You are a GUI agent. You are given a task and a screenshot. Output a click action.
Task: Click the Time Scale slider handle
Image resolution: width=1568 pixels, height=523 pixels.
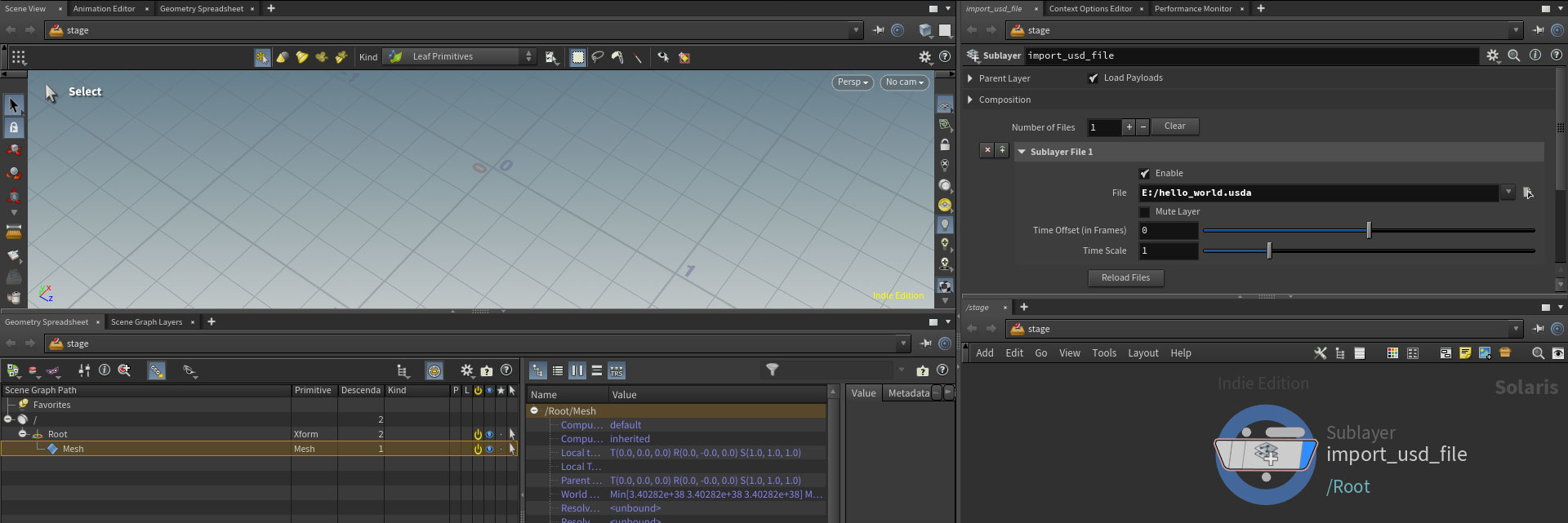[x=1268, y=251]
